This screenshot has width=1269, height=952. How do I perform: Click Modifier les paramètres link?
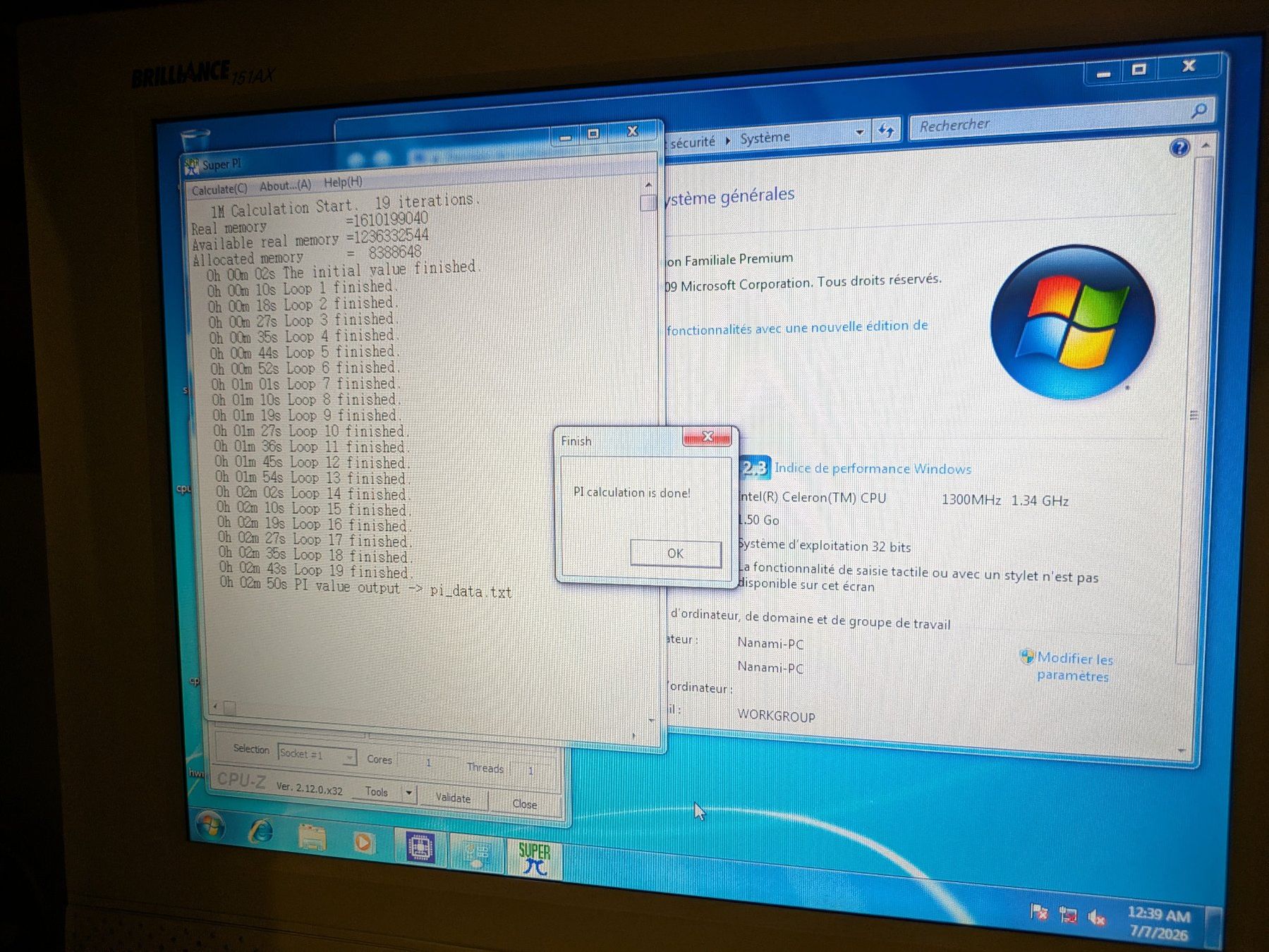tap(1074, 667)
